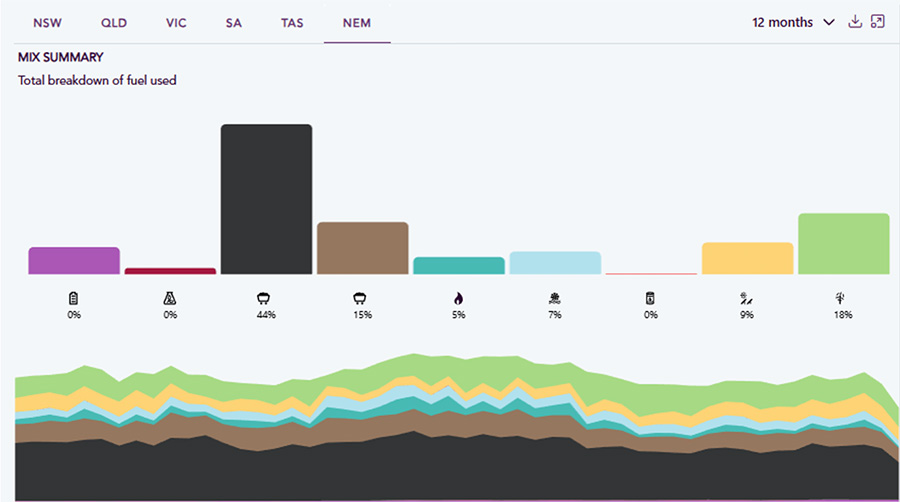Expand chart to full view
The width and height of the screenshot is (900, 502).
coord(878,22)
